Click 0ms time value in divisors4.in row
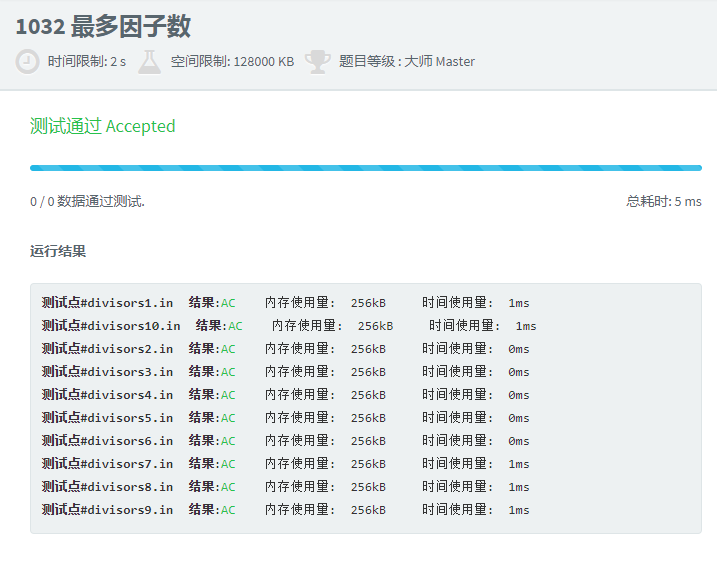This screenshot has width=717, height=575. click(519, 394)
